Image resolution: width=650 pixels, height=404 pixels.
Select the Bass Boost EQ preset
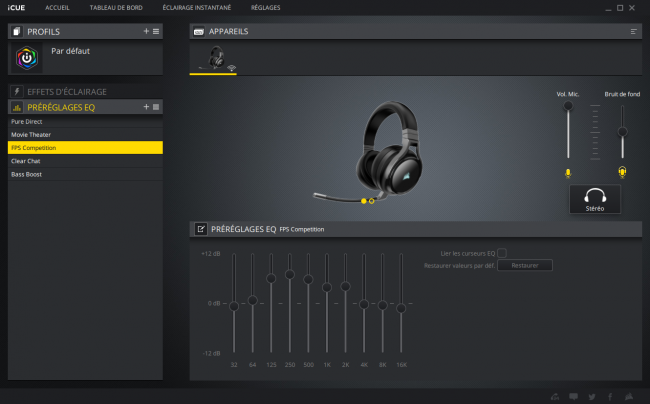pyautogui.click(x=85, y=174)
